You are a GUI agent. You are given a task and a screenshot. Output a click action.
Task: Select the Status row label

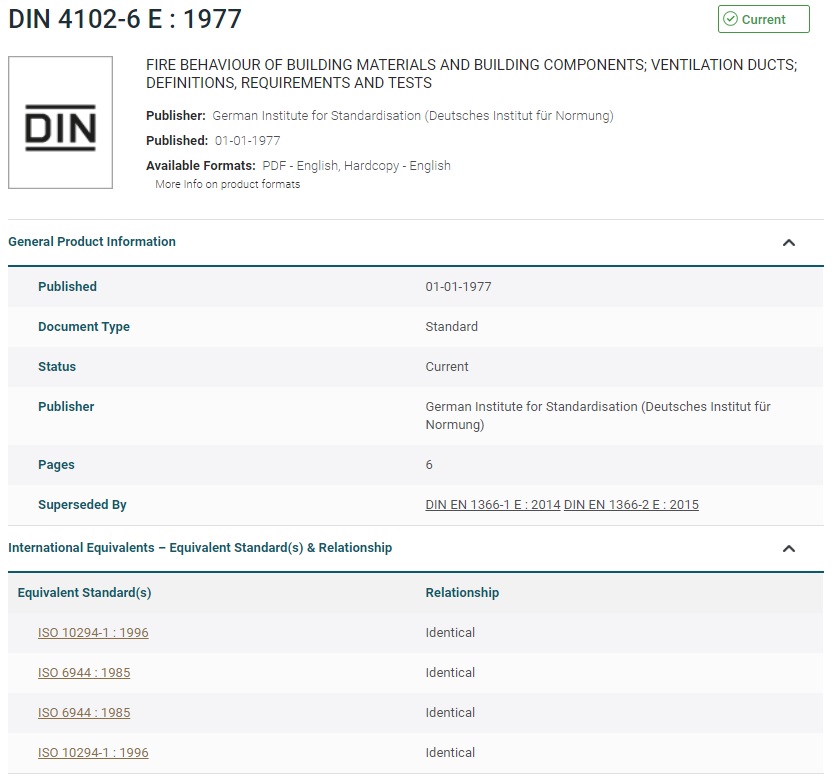coord(57,366)
